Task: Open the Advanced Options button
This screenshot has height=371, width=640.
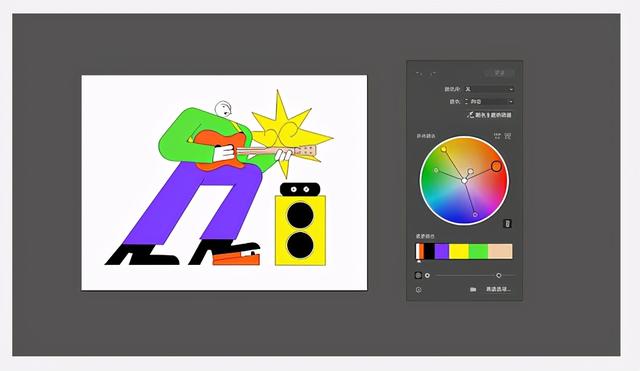Action: click(x=498, y=289)
